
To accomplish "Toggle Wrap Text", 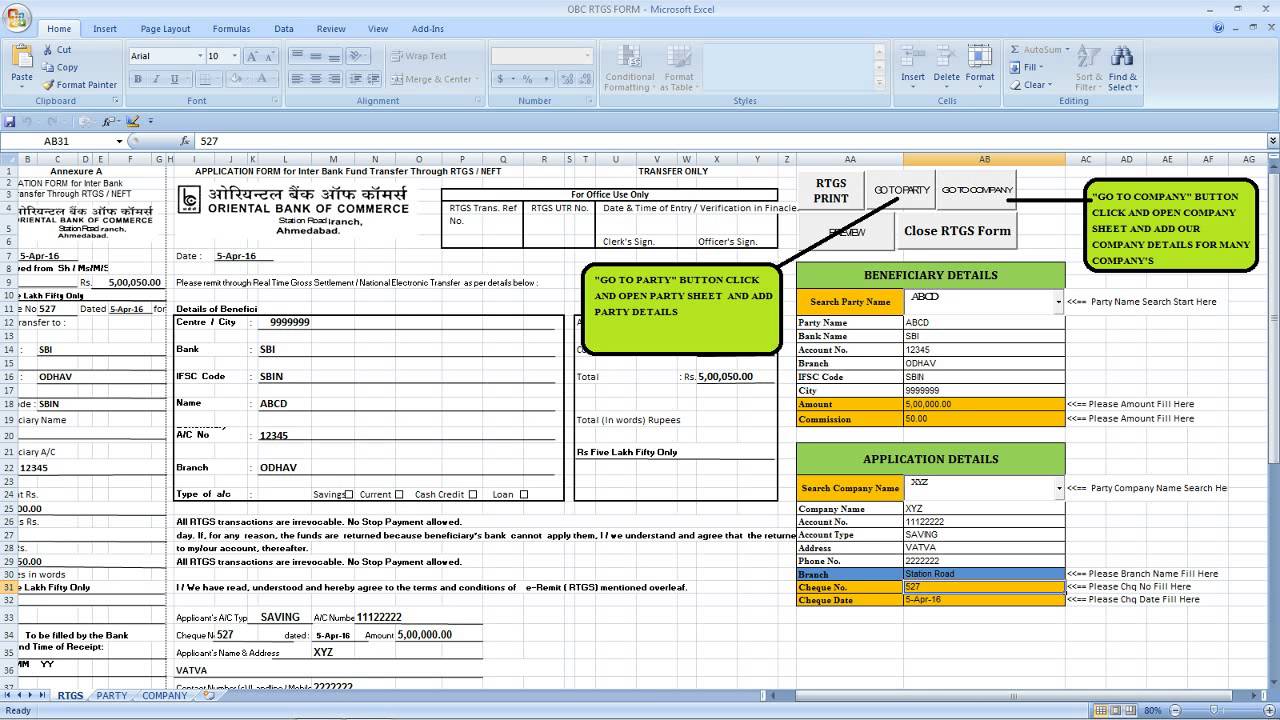I will 420,56.
